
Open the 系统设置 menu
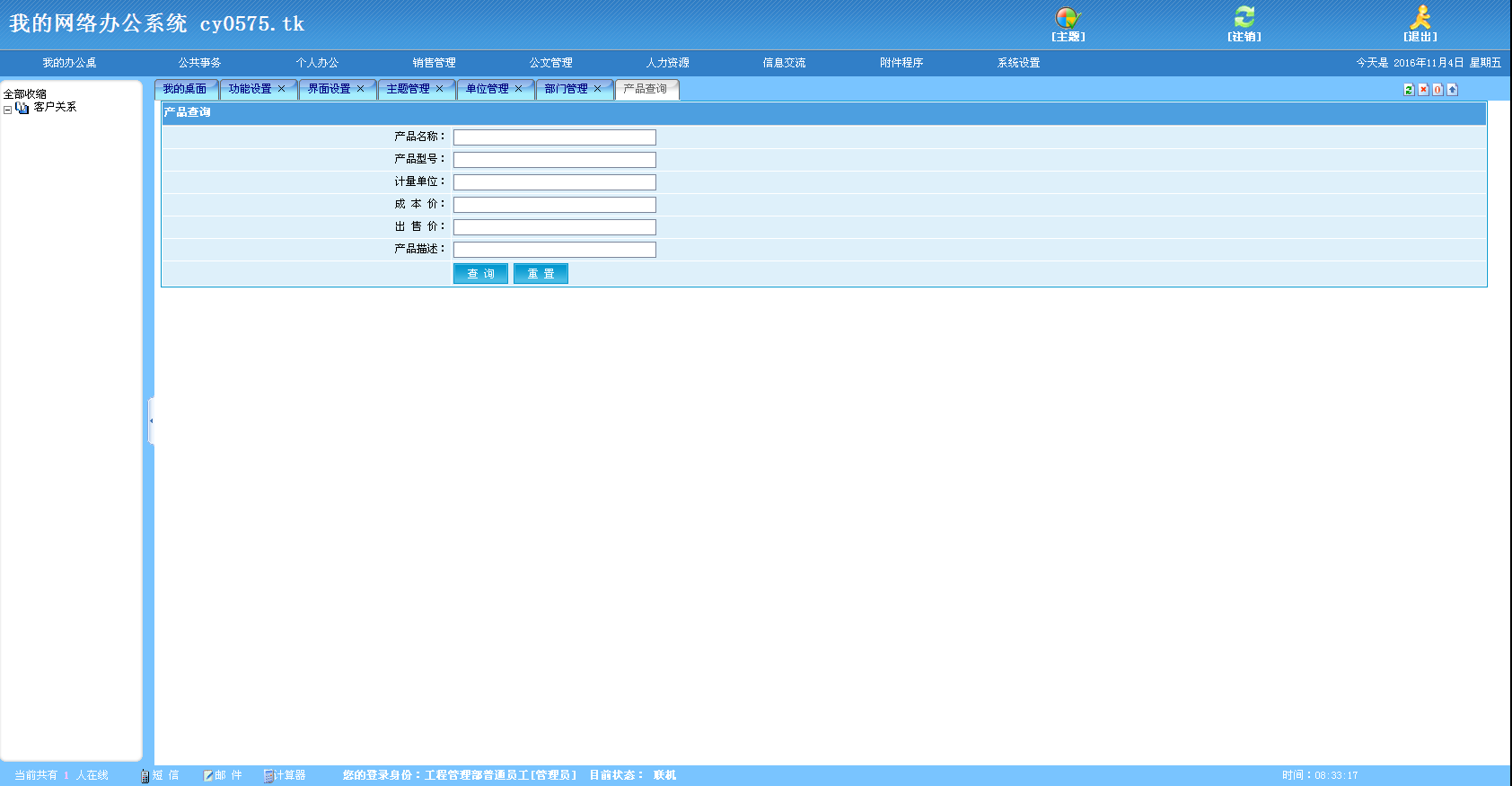click(1018, 63)
